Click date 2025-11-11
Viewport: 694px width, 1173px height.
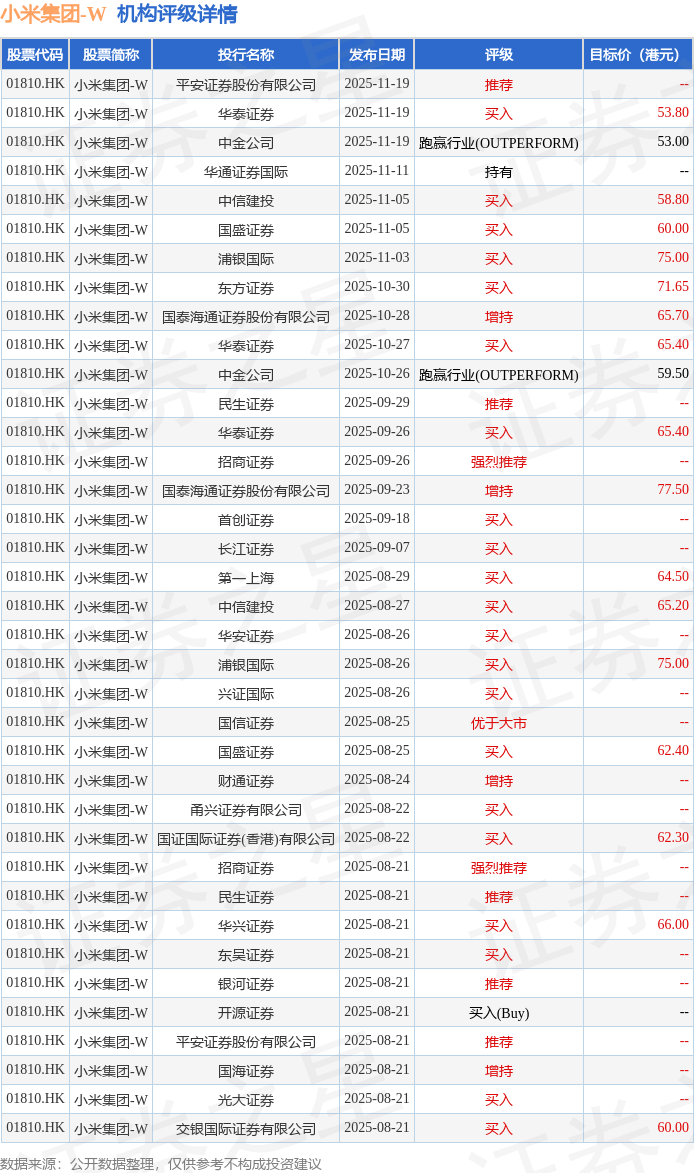377,171
